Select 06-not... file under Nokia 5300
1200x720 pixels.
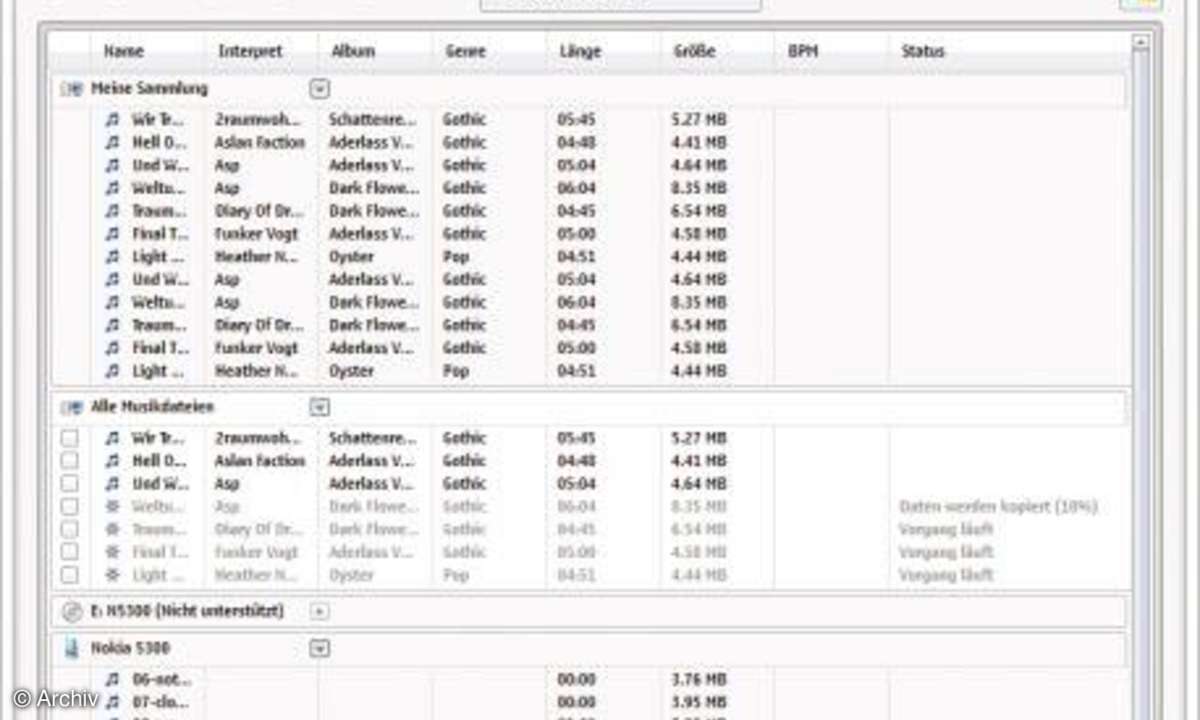coord(162,680)
